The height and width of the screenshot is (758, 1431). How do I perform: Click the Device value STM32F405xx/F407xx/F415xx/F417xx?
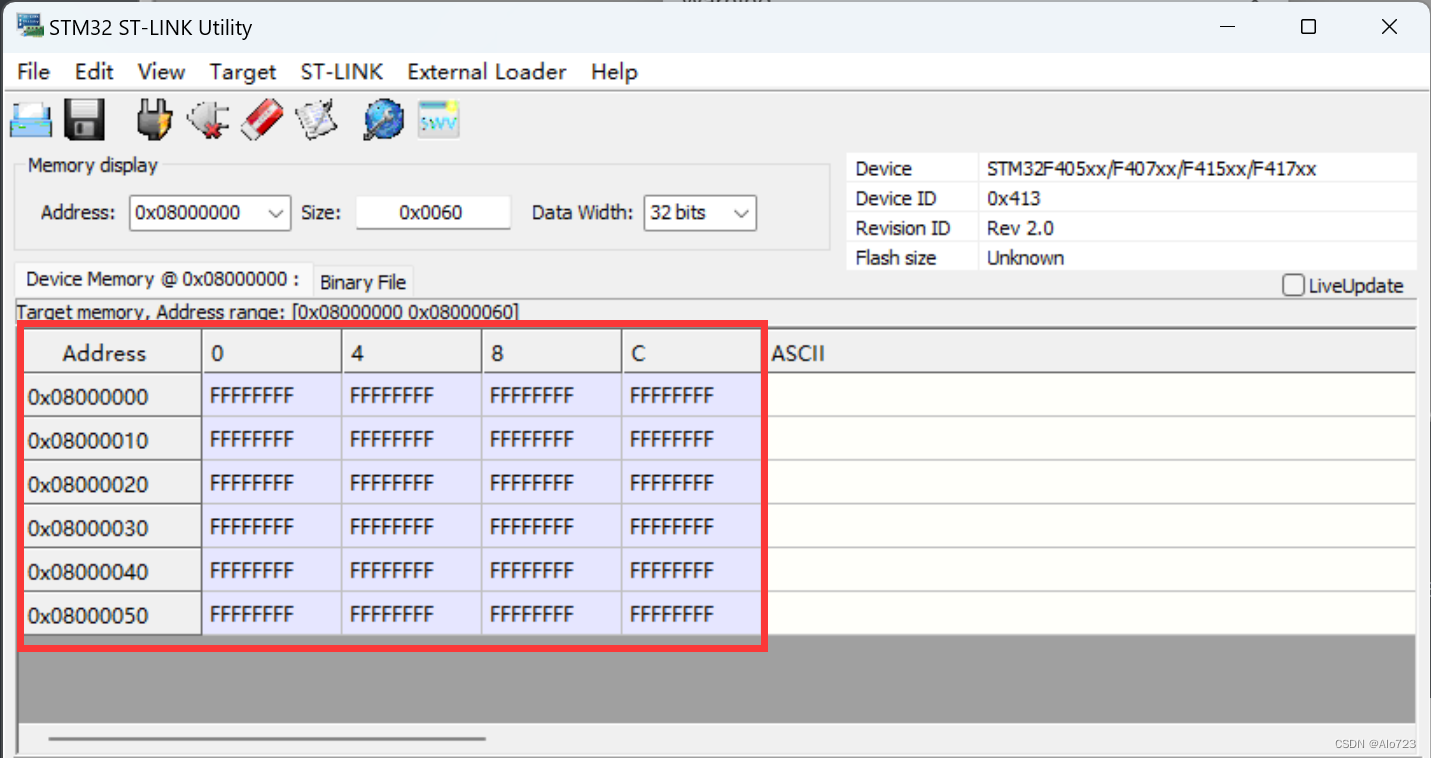[1151, 169]
